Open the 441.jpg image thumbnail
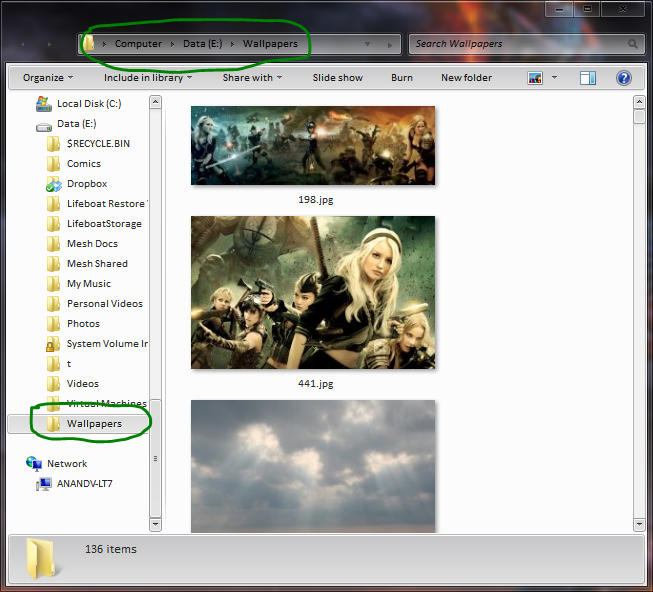The width and height of the screenshot is (653, 592). point(313,293)
